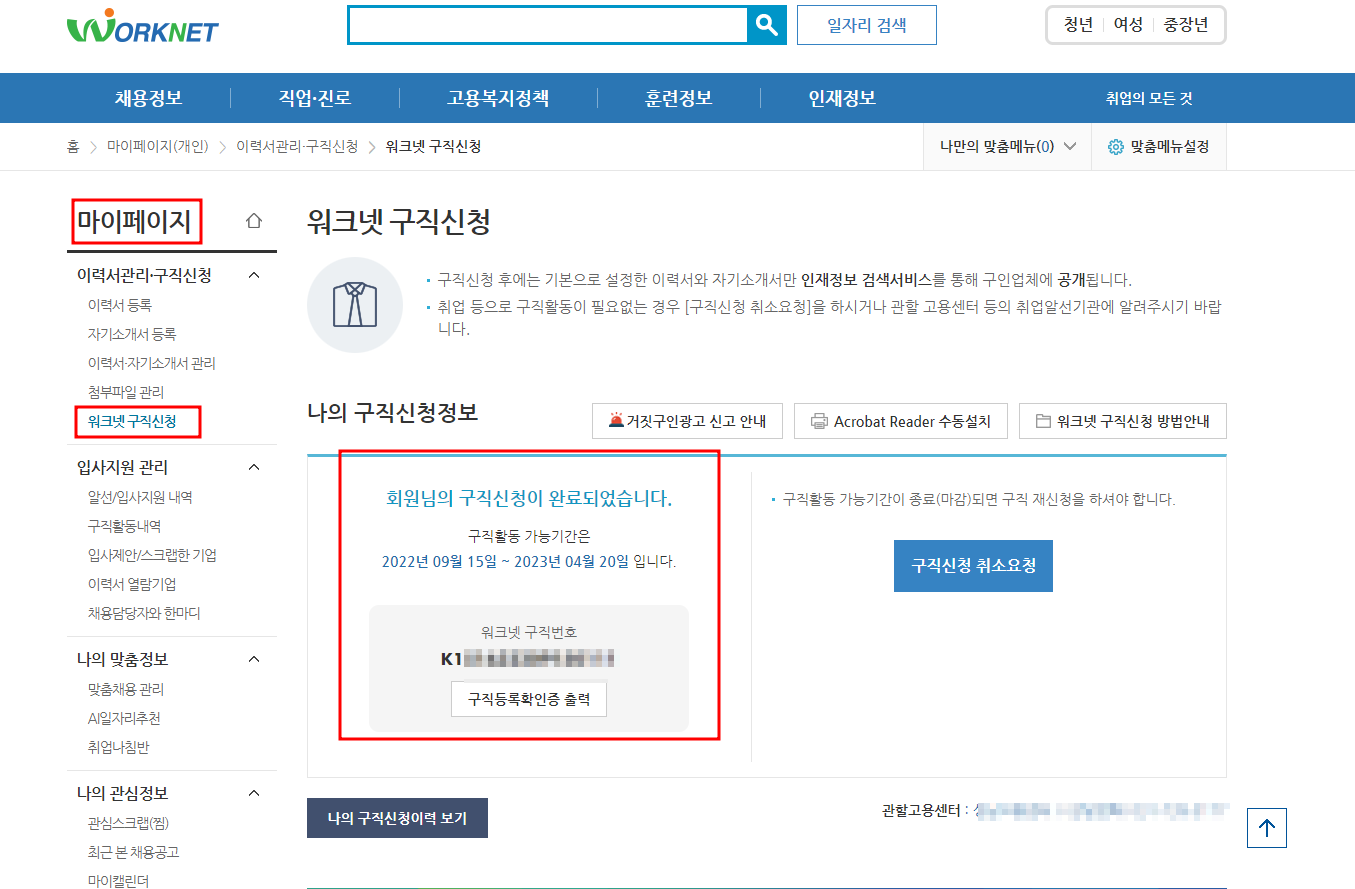The image size is (1355, 889).
Task: Open 채용담당자와 한마디 in sidebar
Action: click(x=144, y=613)
